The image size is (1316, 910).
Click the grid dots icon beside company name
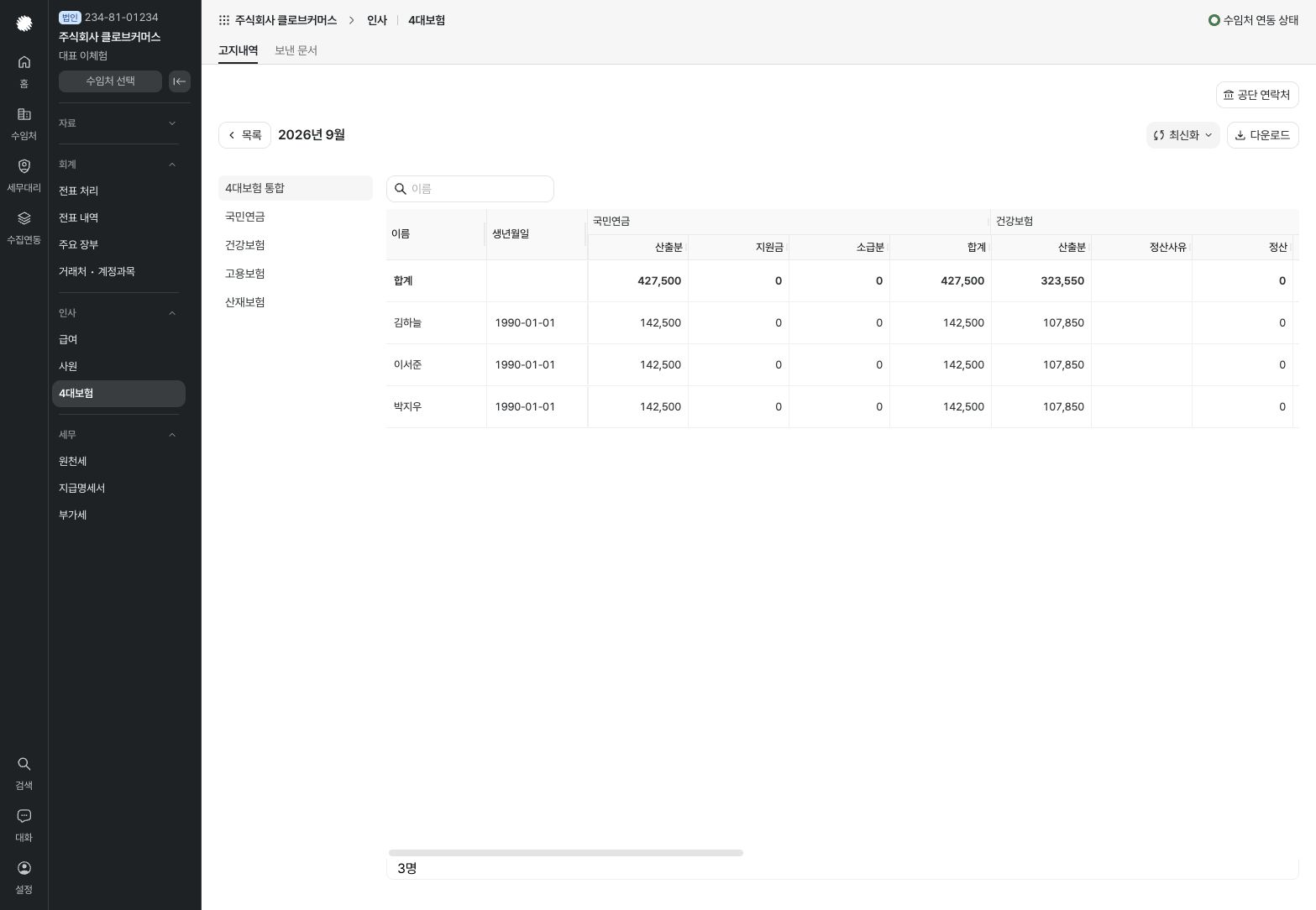click(224, 20)
